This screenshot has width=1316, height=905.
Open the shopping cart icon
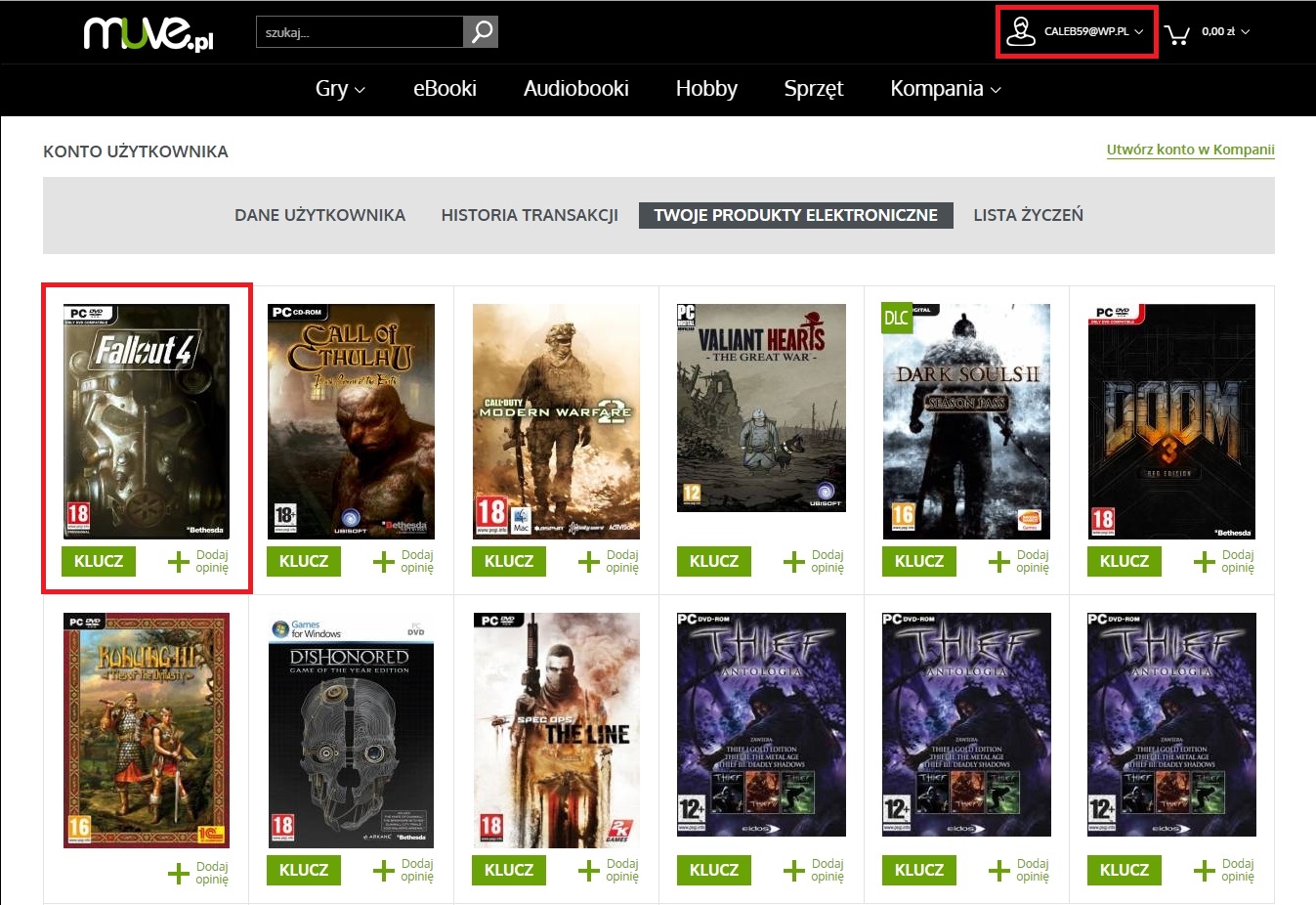pyautogui.click(x=1177, y=33)
